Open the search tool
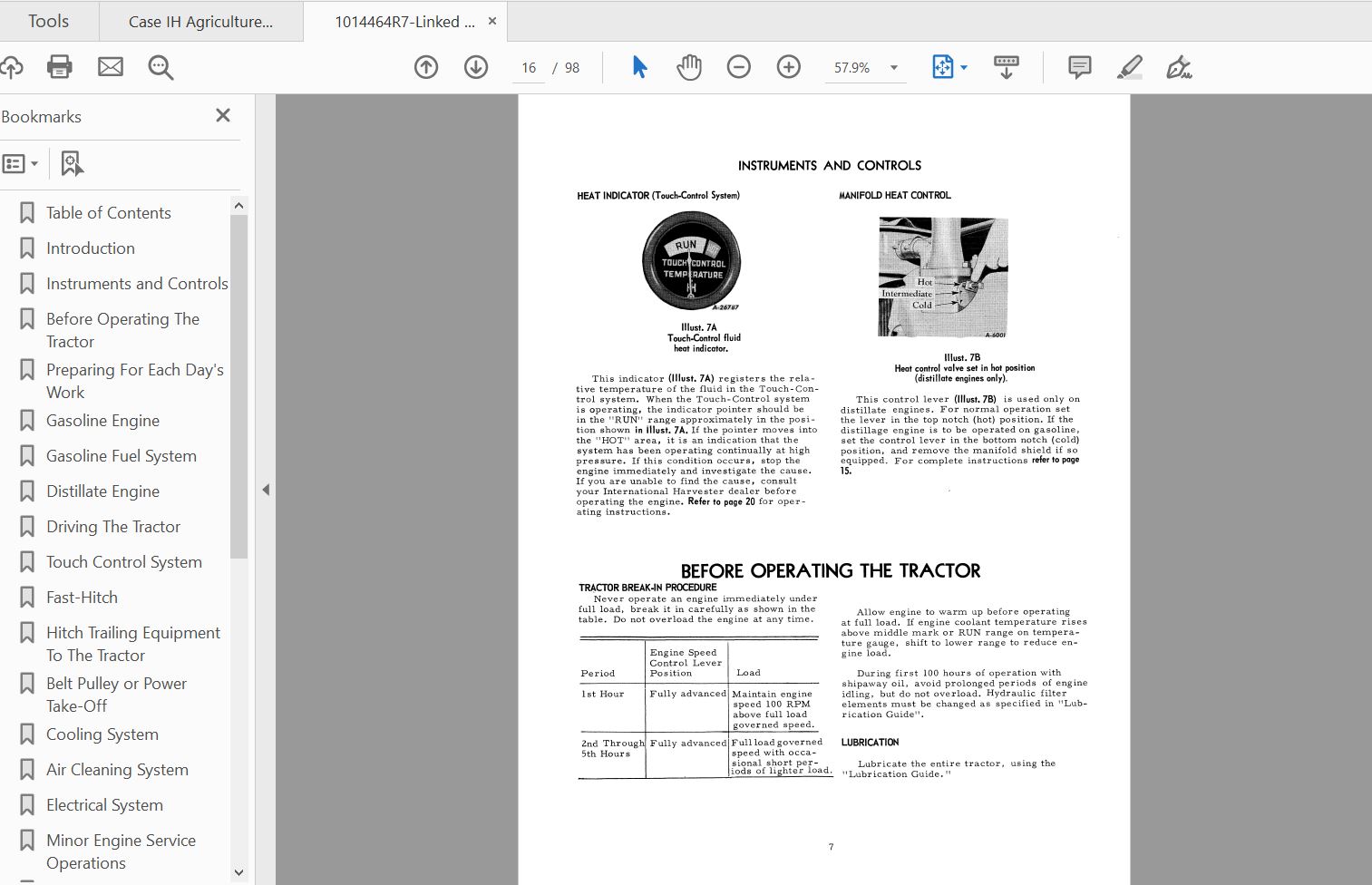The image size is (1372, 885). 161,66
